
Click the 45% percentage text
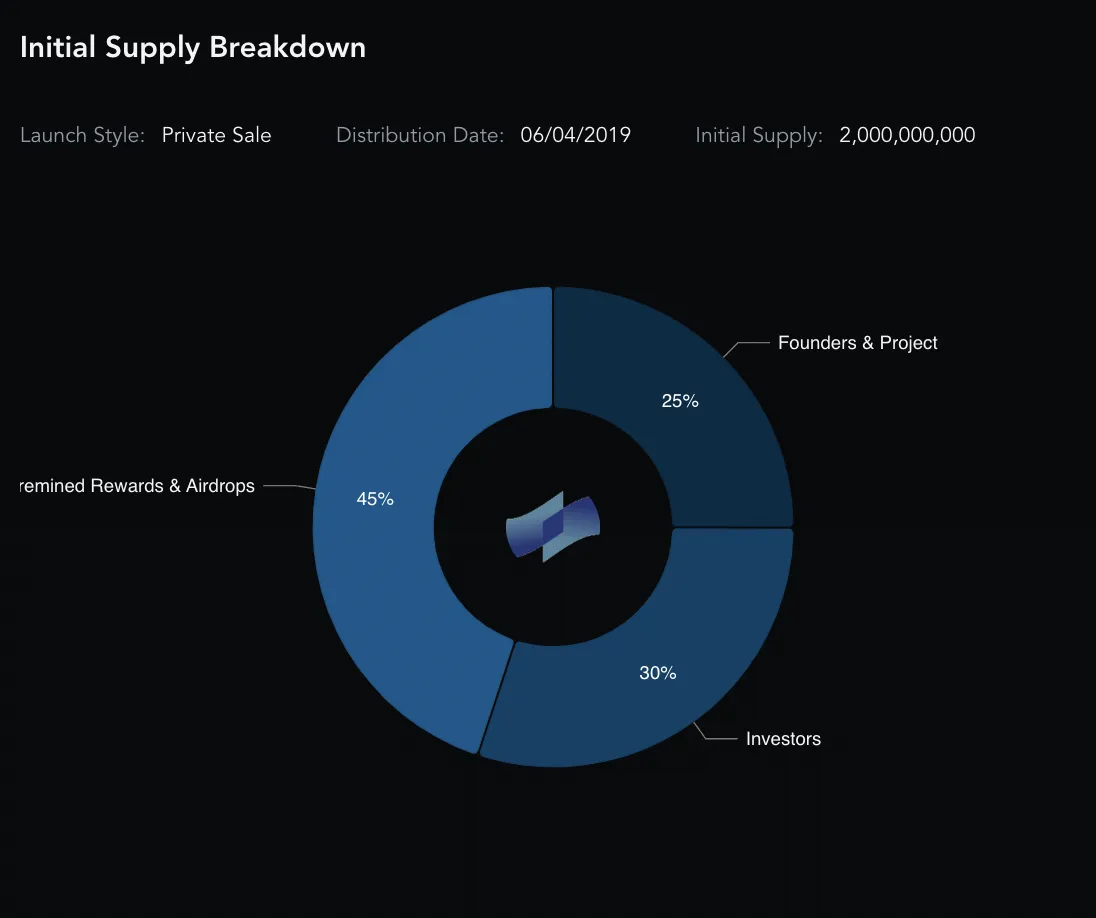tap(375, 499)
